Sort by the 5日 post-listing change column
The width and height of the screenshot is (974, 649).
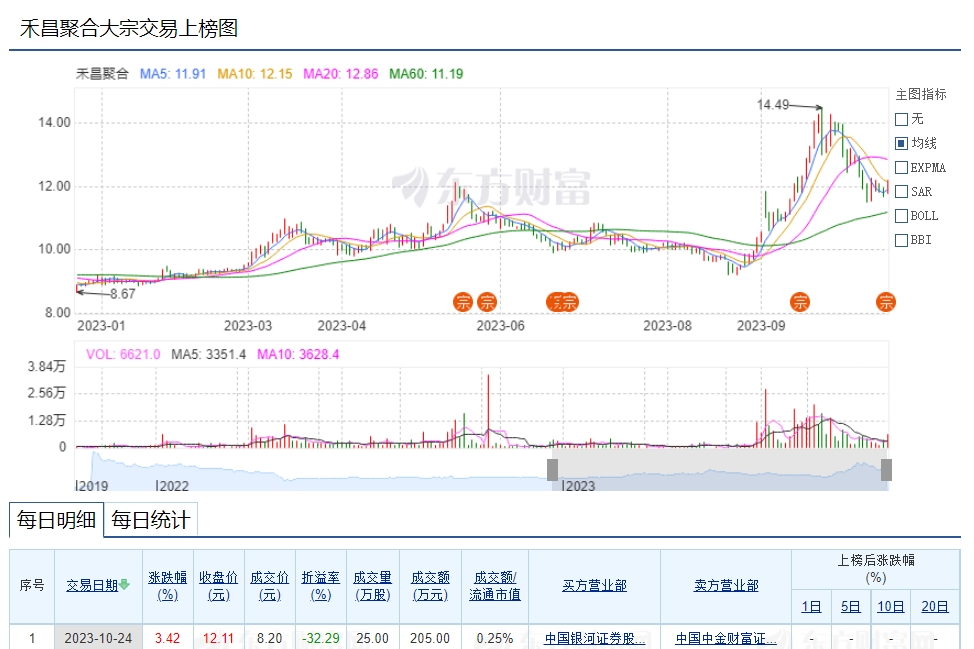pos(850,606)
